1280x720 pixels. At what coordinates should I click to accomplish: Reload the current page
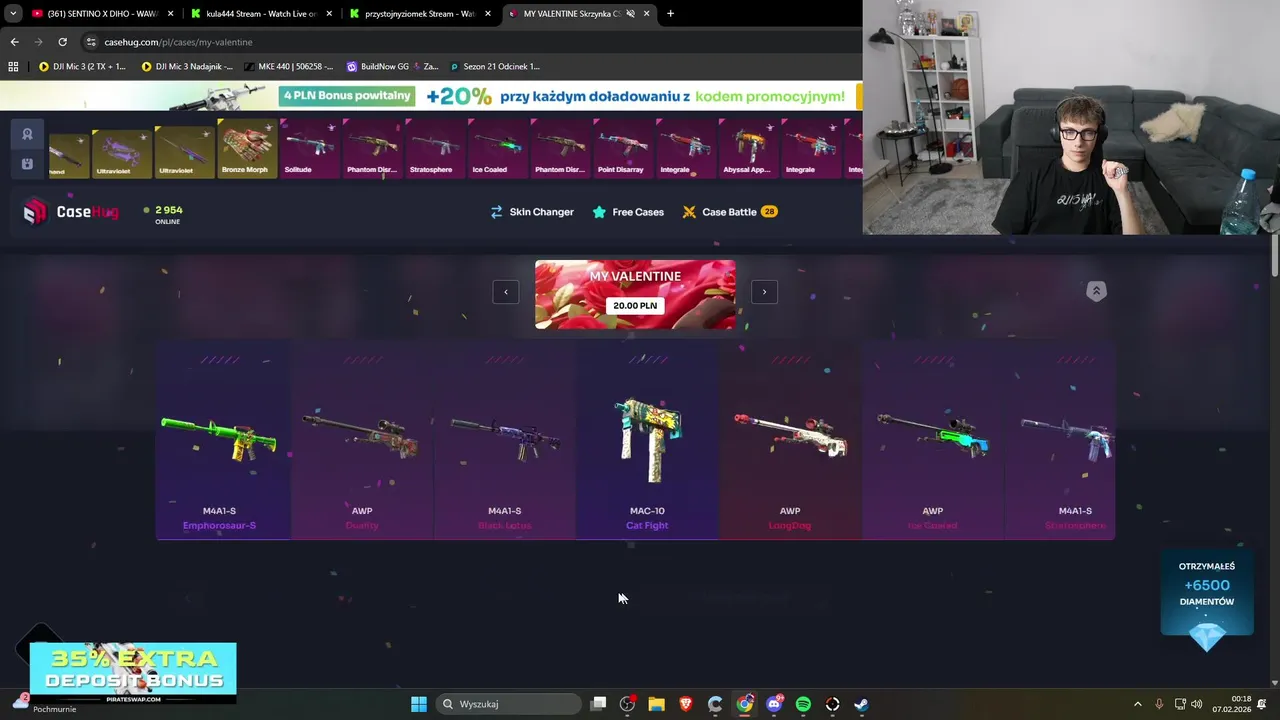click(x=62, y=42)
